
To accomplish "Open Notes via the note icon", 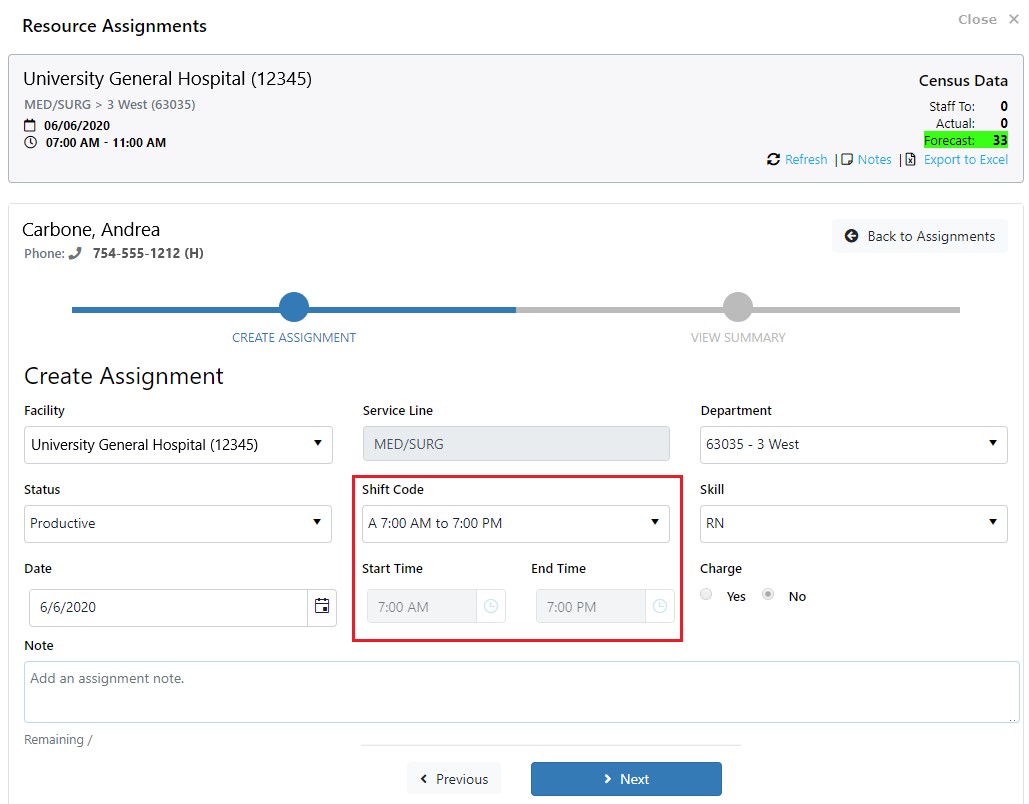I will 847,160.
